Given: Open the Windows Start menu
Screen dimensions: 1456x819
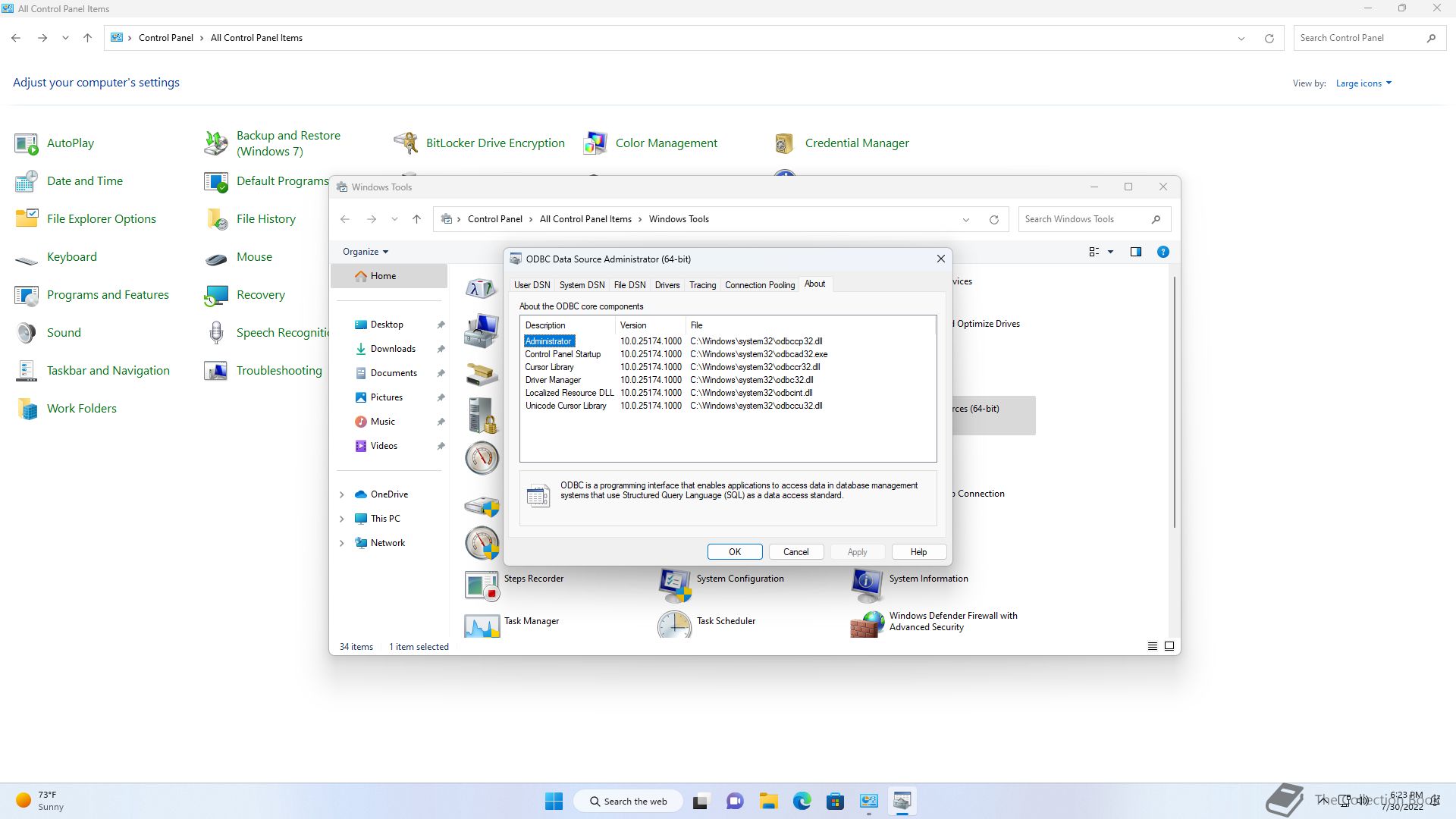Looking at the screenshot, I should (554, 801).
